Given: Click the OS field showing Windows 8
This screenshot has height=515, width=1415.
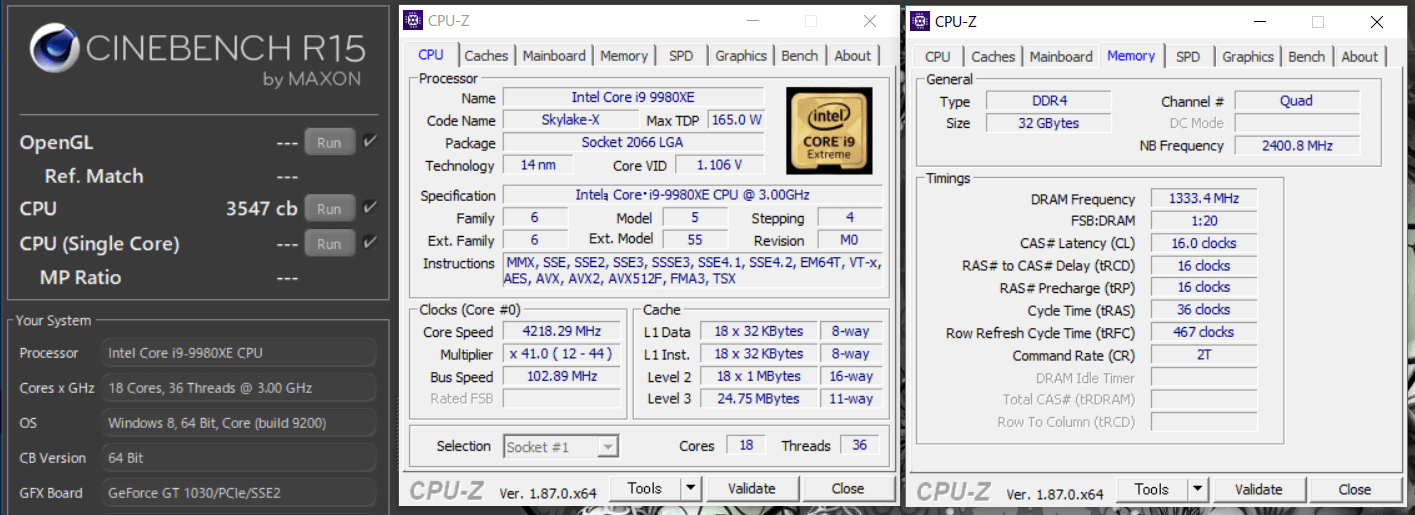Looking at the screenshot, I should [x=240, y=422].
